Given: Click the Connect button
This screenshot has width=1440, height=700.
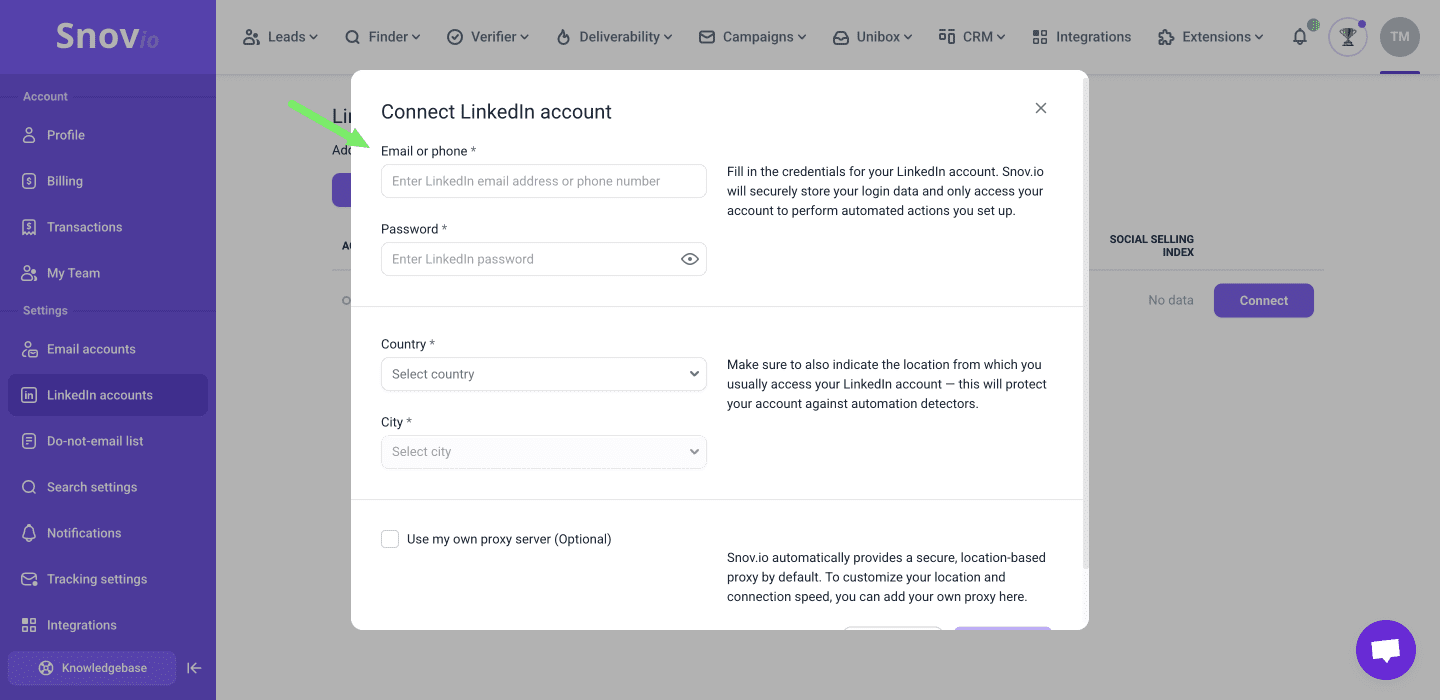Looking at the screenshot, I should click(1263, 300).
